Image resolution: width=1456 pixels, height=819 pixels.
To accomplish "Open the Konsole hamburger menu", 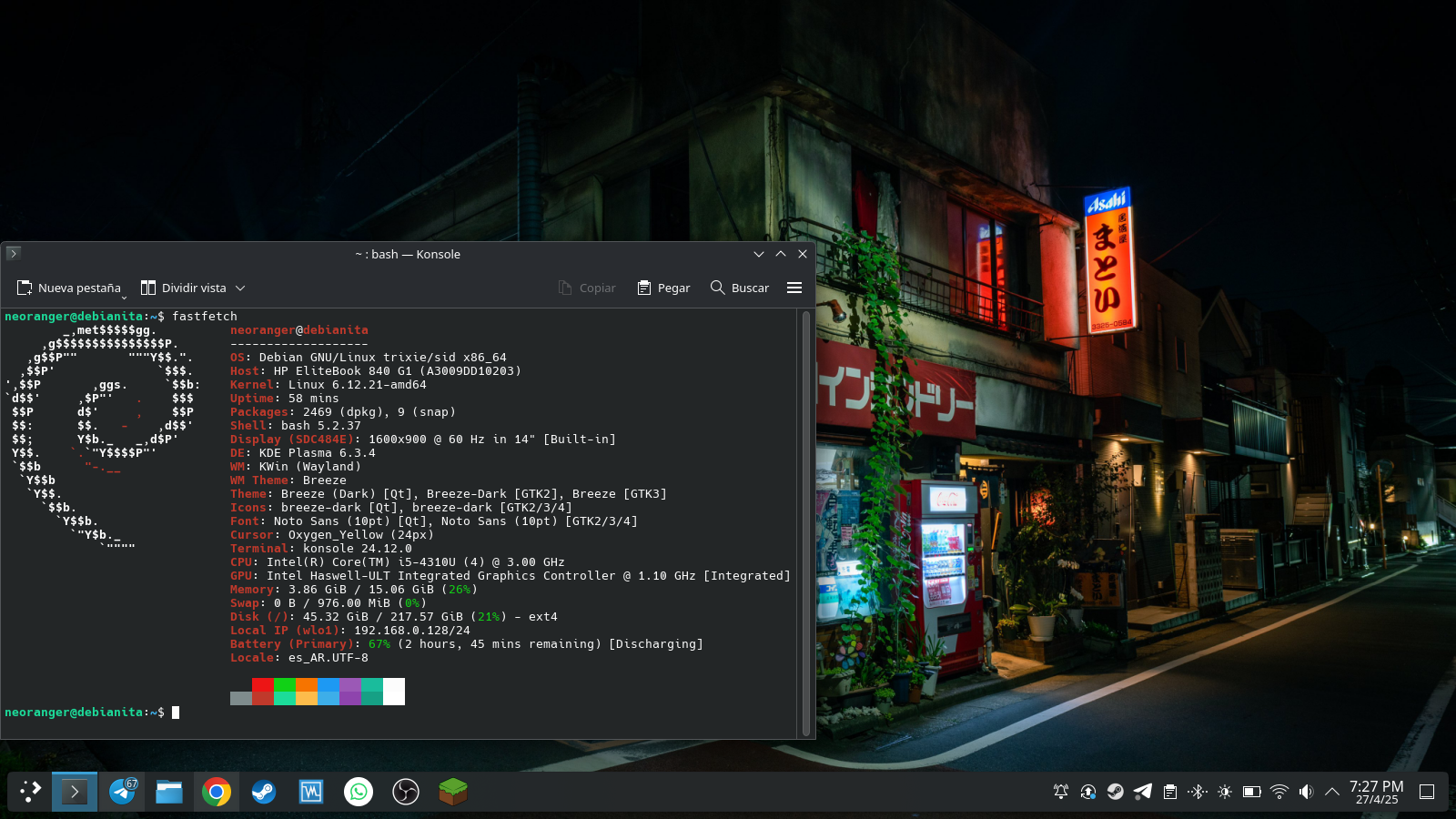I will point(794,288).
